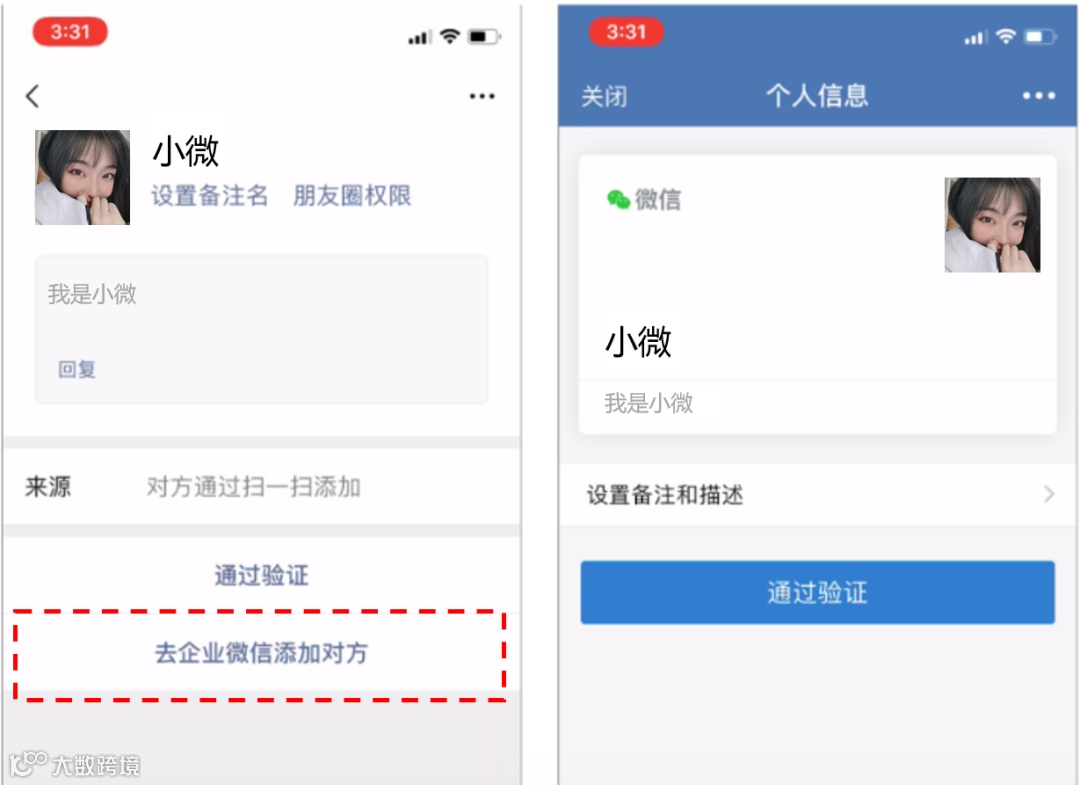Tap 关闭 in the blue header
Viewport: 1080px width, 785px height.
604,96
